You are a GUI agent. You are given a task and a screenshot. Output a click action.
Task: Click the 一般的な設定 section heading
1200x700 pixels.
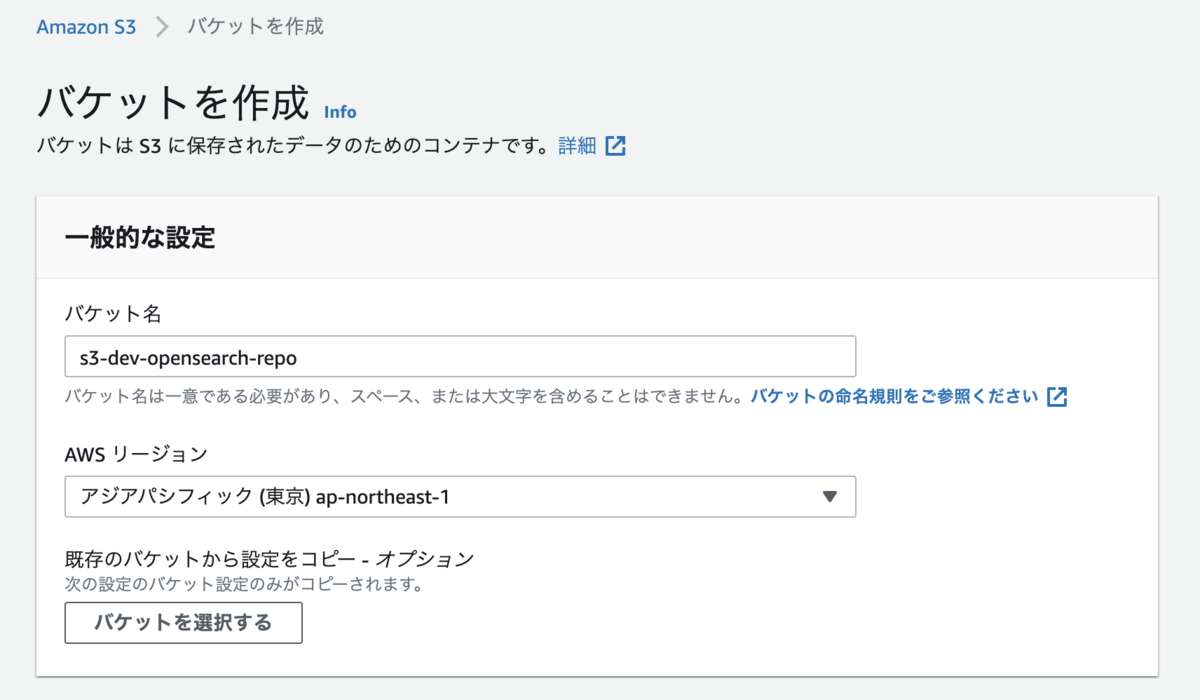[x=140, y=238]
